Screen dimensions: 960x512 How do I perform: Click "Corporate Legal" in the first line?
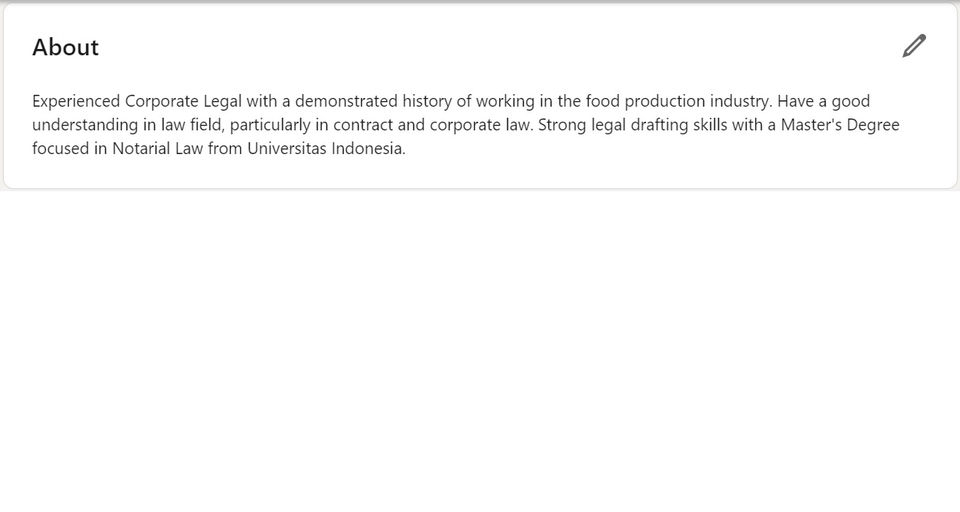click(x=183, y=101)
